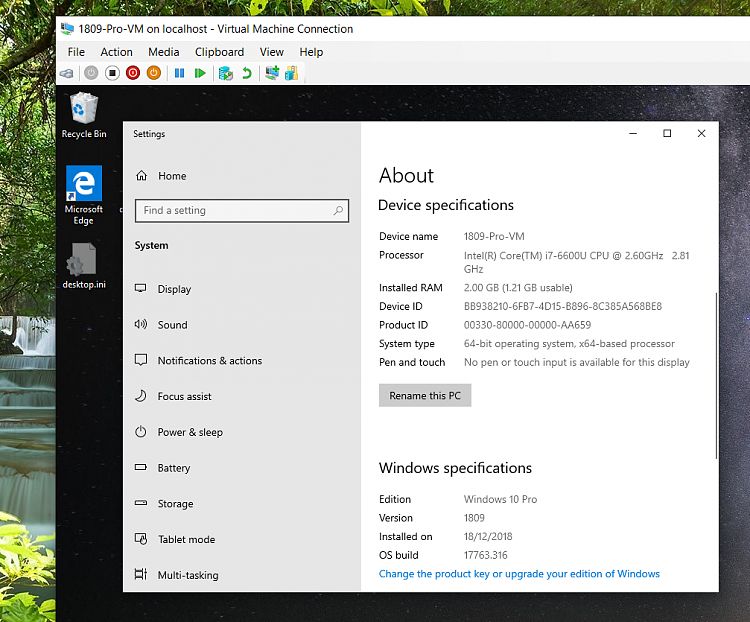Click the Windows specifications heading

[x=455, y=468]
